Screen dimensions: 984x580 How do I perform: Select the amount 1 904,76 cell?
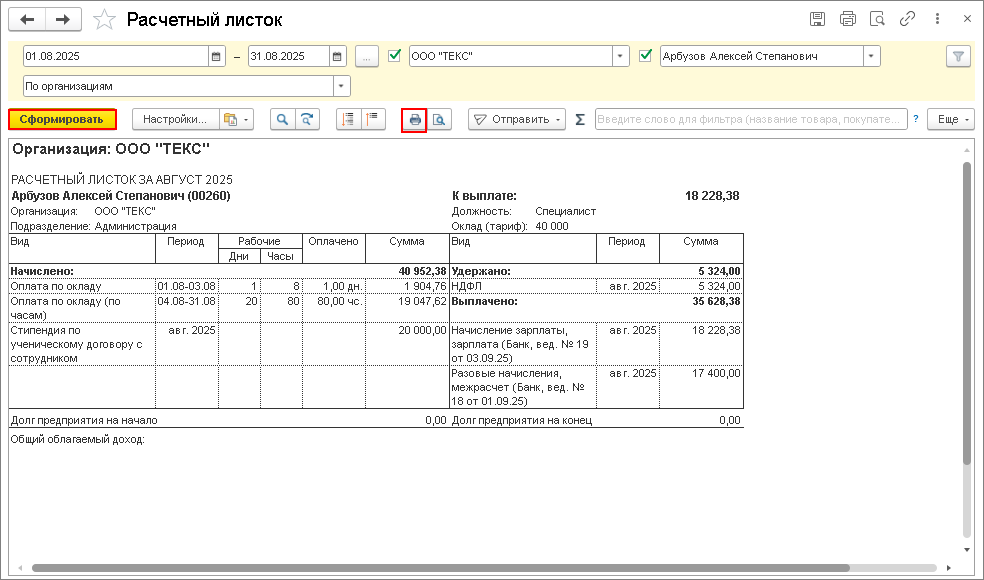[407, 286]
